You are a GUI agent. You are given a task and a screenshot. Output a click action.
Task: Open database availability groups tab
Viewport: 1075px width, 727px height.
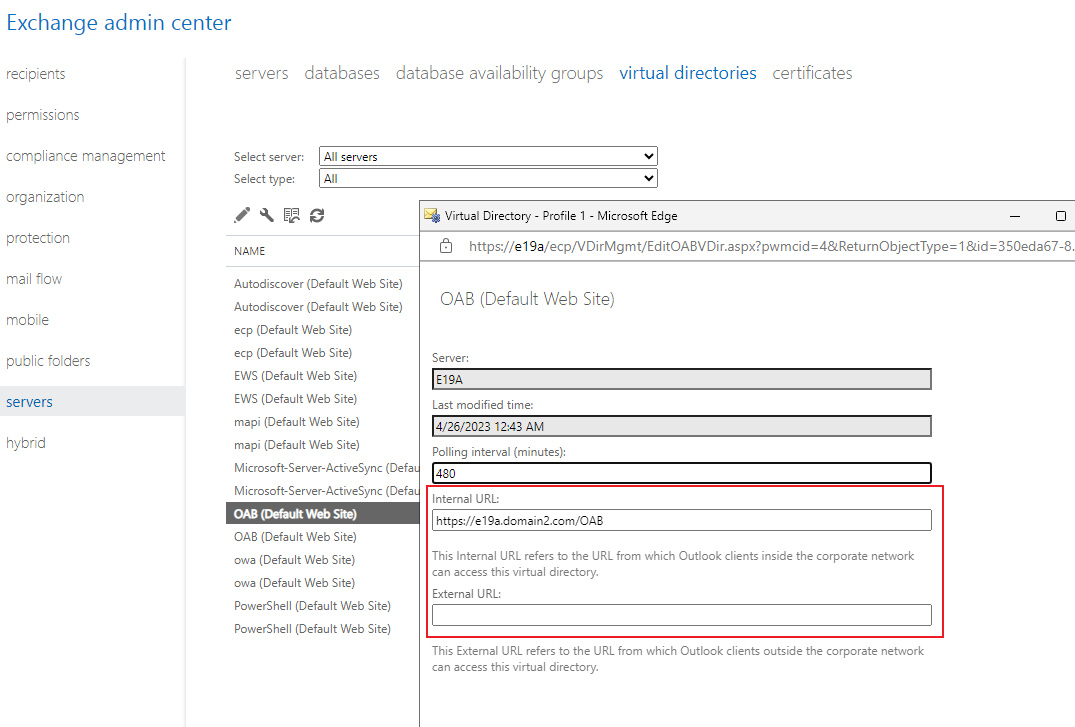click(500, 73)
